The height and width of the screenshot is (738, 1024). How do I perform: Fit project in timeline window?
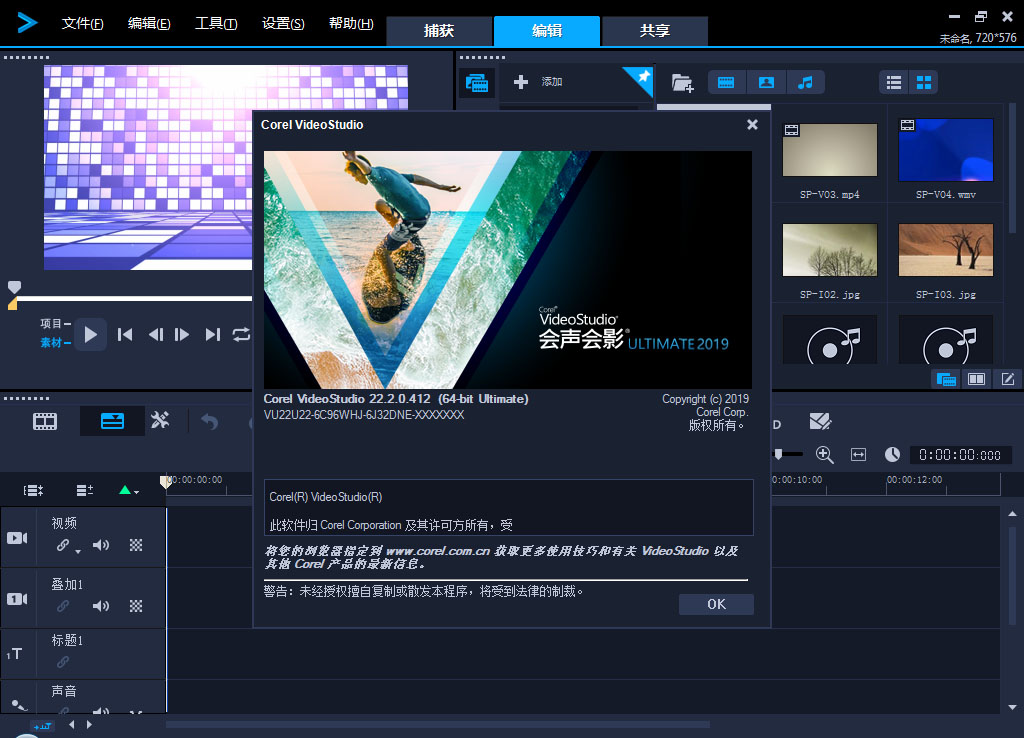click(x=858, y=455)
